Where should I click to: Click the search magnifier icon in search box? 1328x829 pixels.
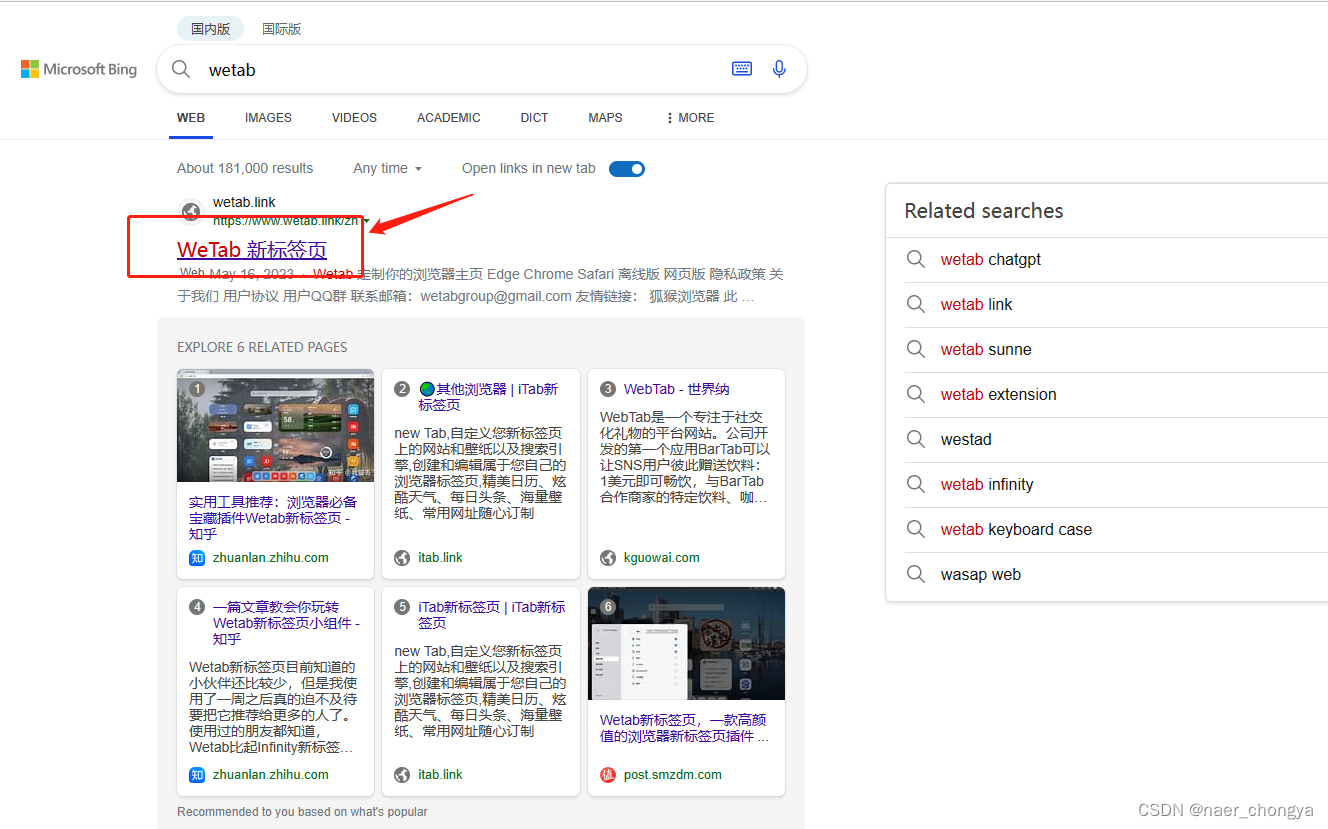point(181,69)
